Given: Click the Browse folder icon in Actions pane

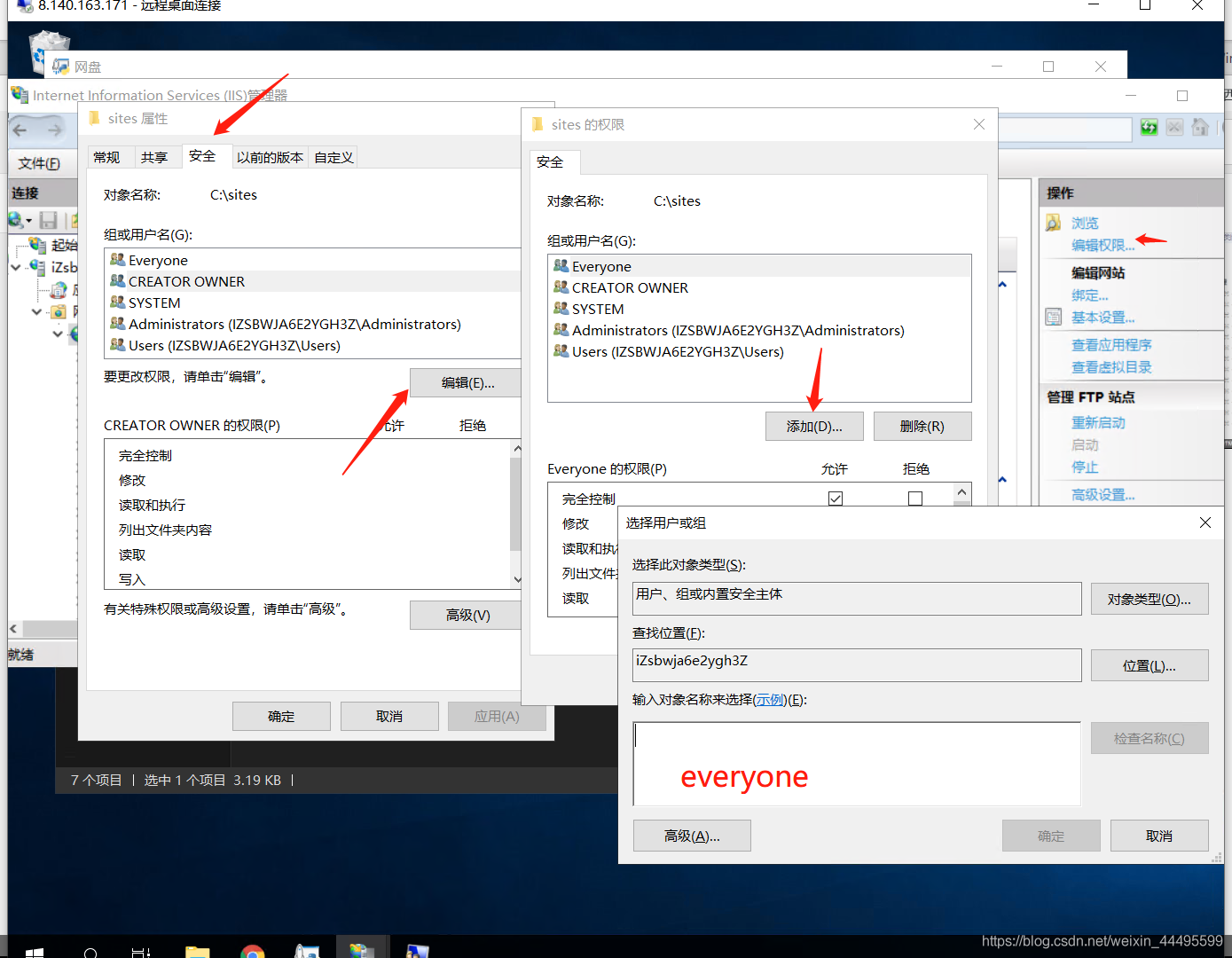Looking at the screenshot, I should 1053,223.
